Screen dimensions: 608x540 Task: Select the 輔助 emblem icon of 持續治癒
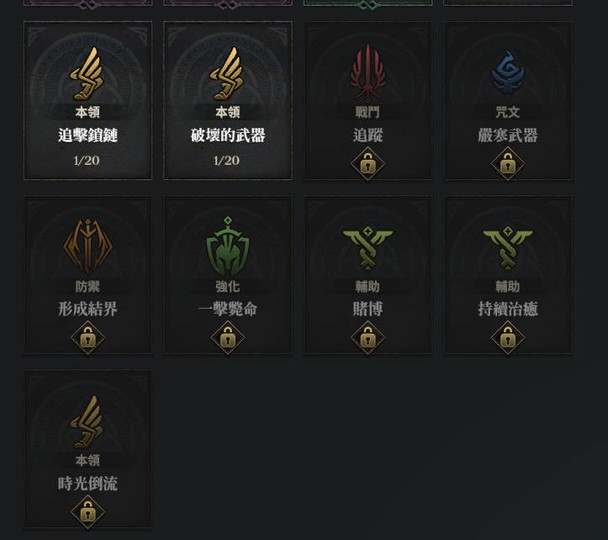pos(508,248)
